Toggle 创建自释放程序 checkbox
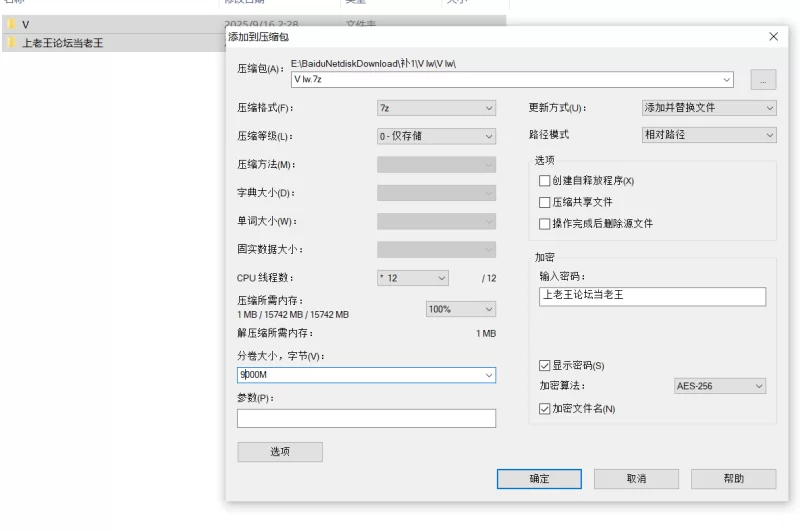 (544, 181)
